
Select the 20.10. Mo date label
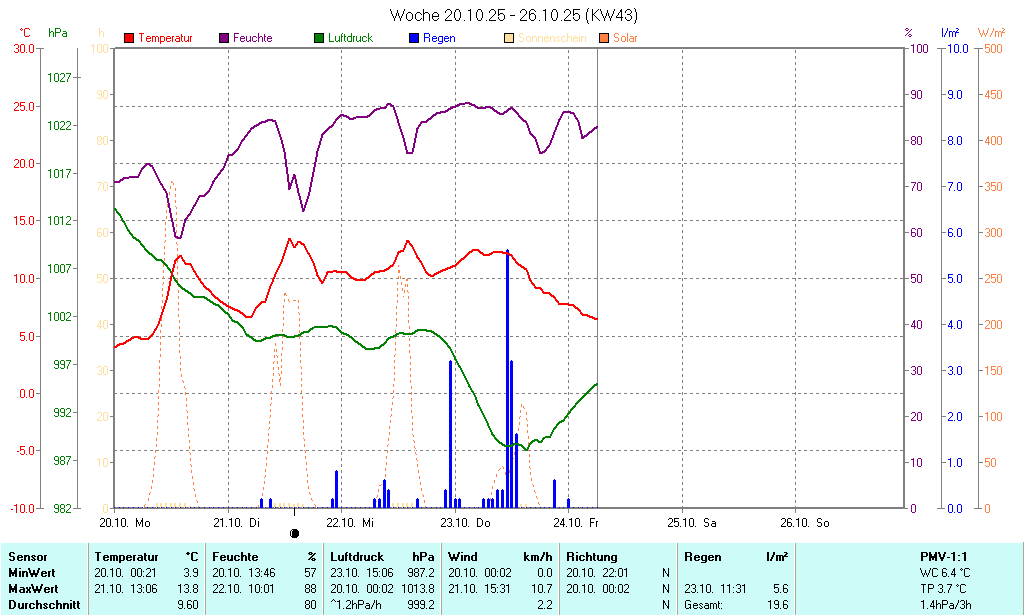(x=125, y=522)
